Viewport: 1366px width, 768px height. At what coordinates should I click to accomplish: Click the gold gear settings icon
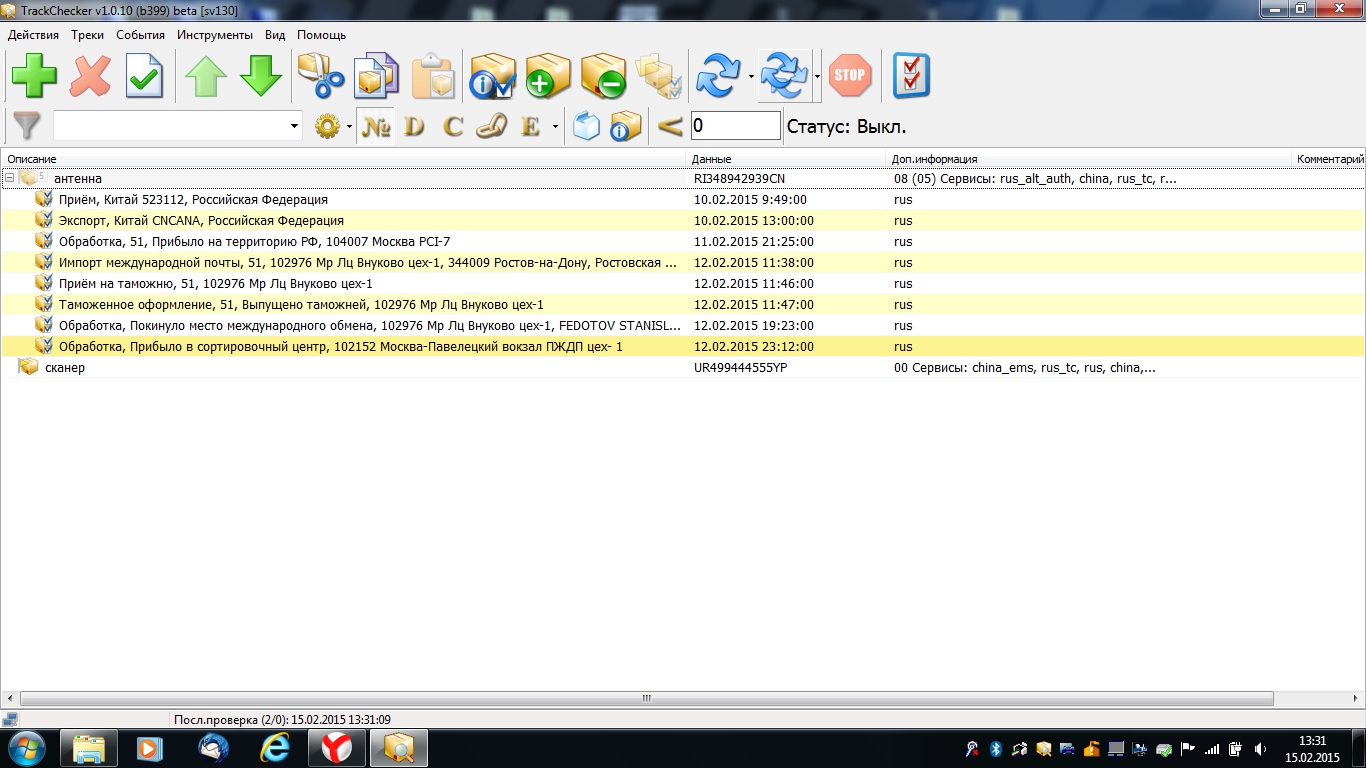click(x=327, y=126)
